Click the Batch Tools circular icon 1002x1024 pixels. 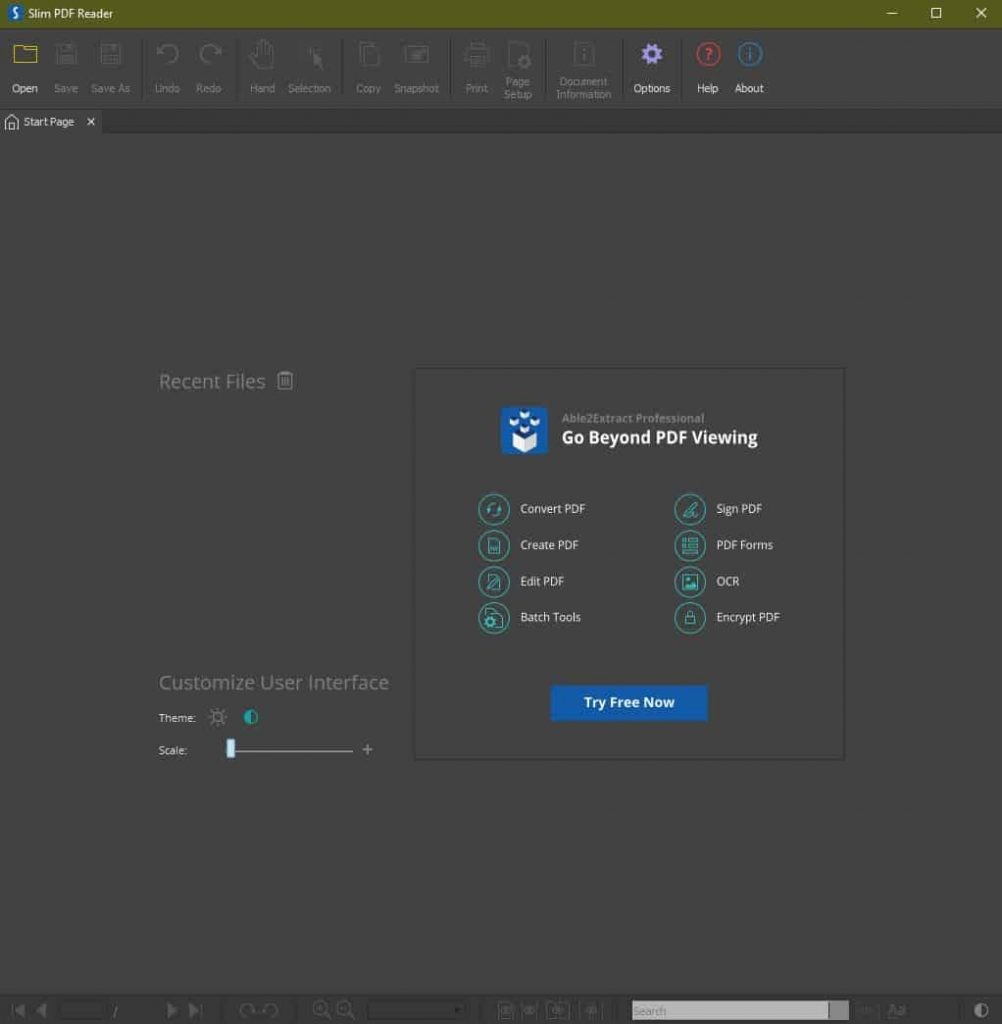494,618
